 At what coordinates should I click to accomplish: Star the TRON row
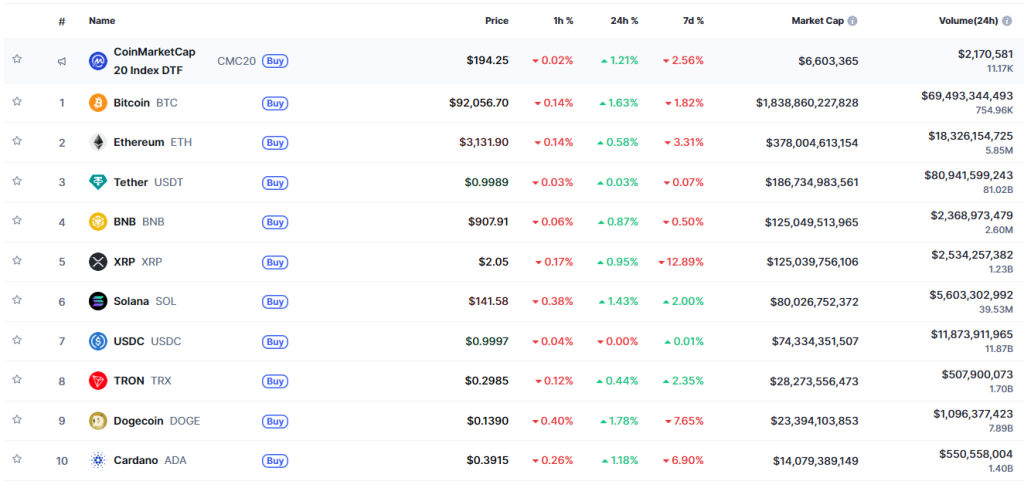click(17, 379)
